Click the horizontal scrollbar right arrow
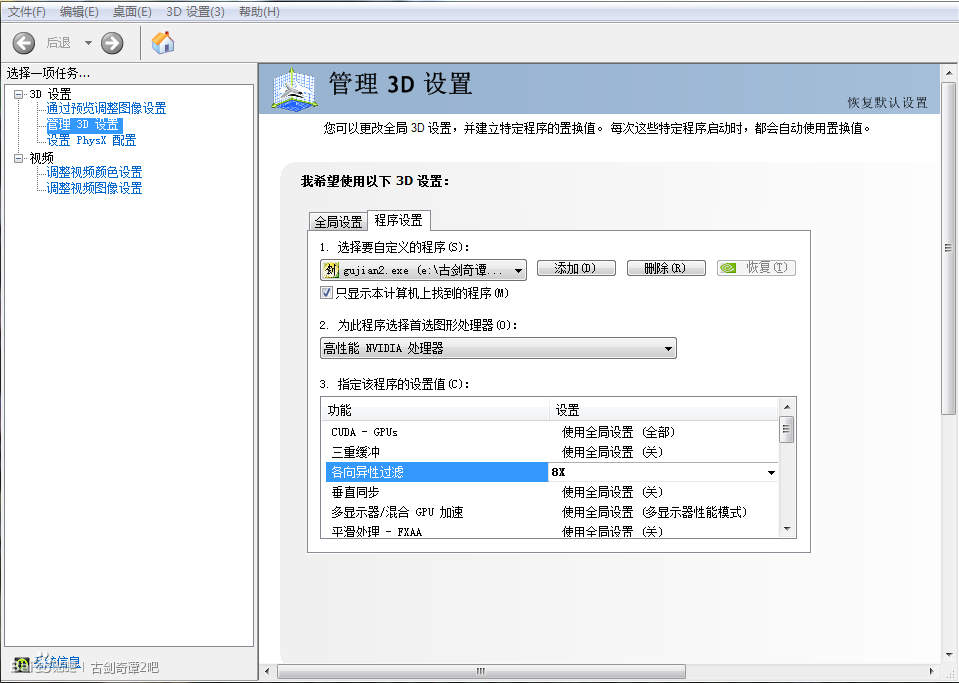This screenshot has height=683, width=959. click(x=931, y=671)
